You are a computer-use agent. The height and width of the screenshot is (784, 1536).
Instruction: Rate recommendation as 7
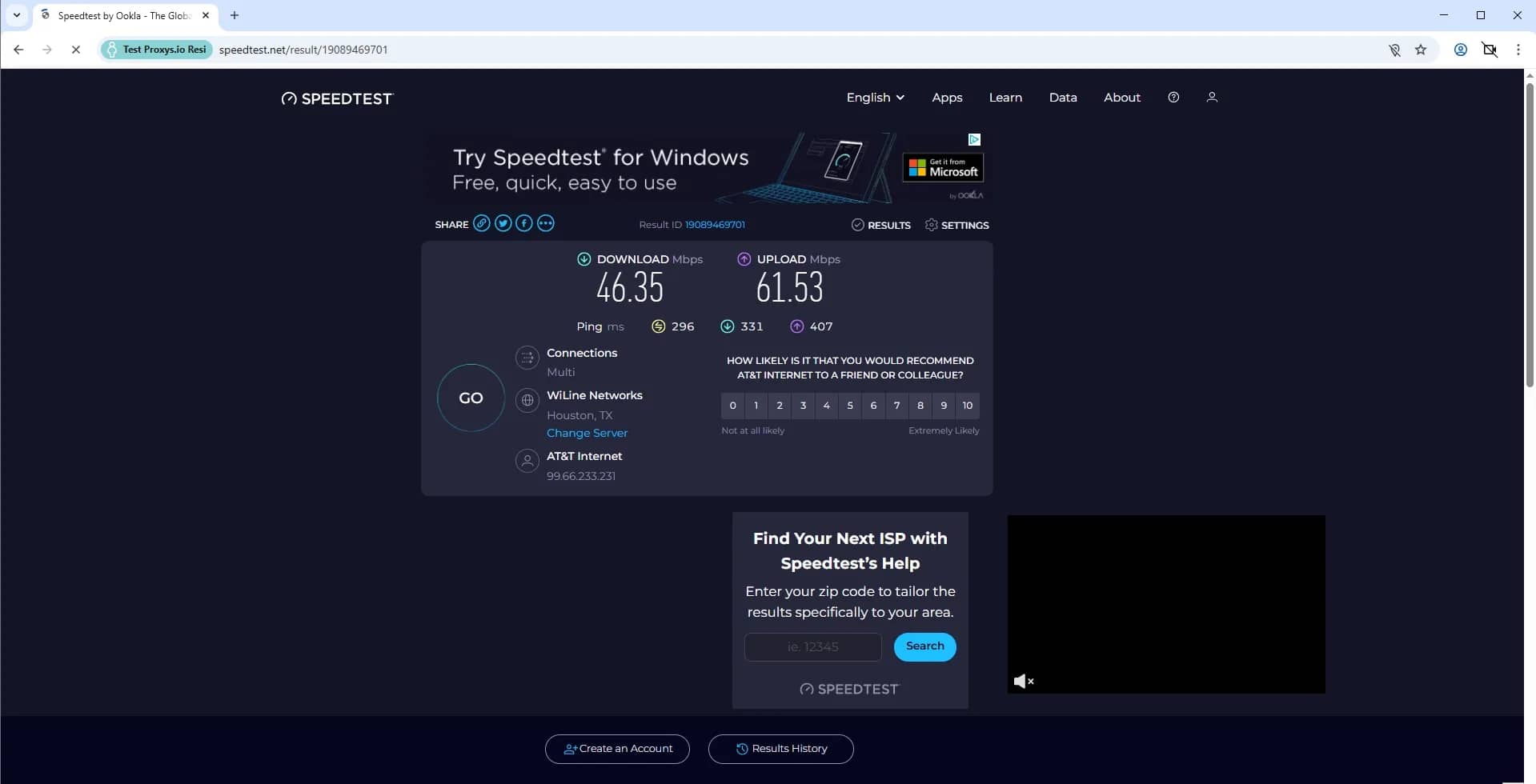897,406
